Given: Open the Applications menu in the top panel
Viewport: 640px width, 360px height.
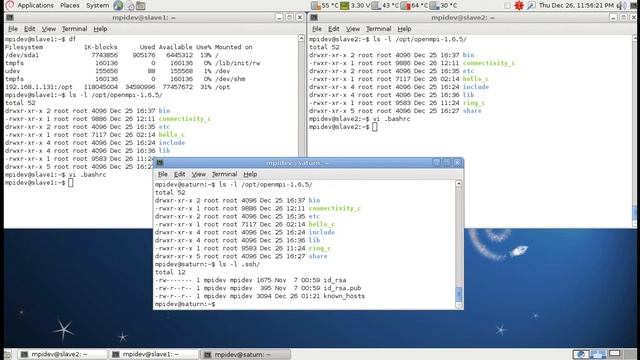Looking at the screenshot, I should tap(35, 5).
